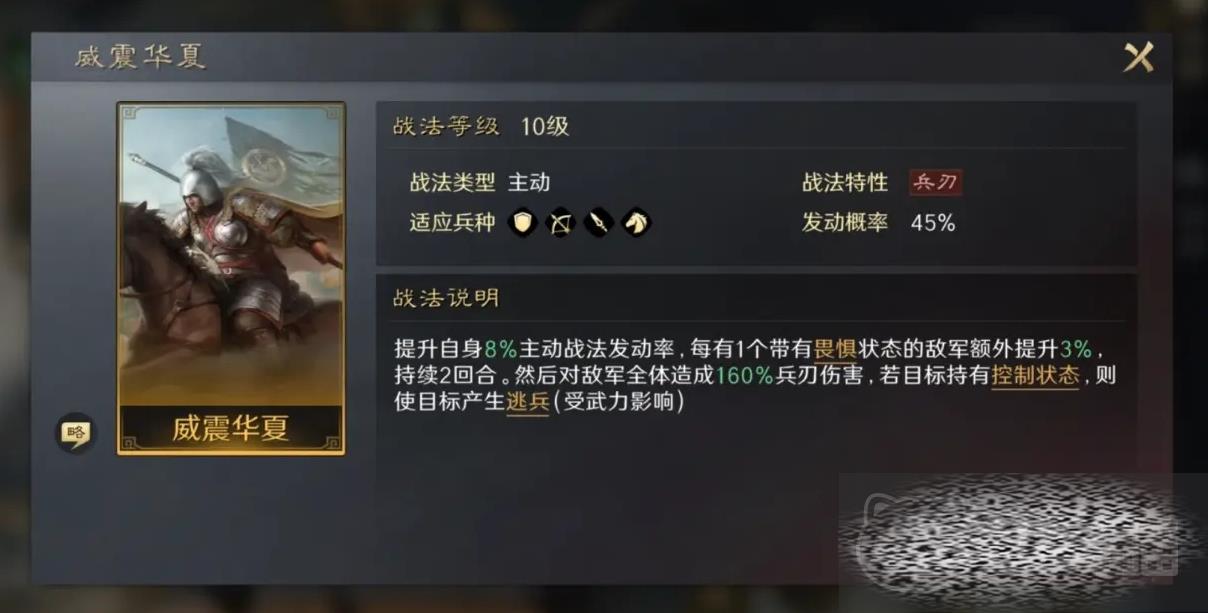This screenshot has height=613, width=1208.
Task: Tap the shield troop type icon
Action: click(x=522, y=222)
